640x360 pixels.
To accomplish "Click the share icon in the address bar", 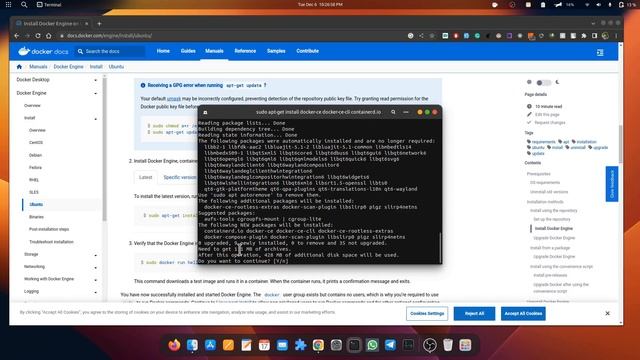I will coord(421,36).
